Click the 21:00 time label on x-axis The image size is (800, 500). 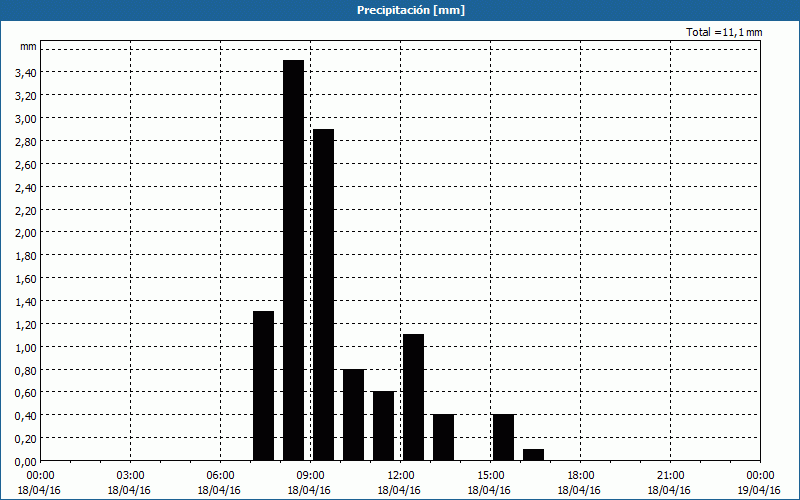pyautogui.click(x=670, y=476)
